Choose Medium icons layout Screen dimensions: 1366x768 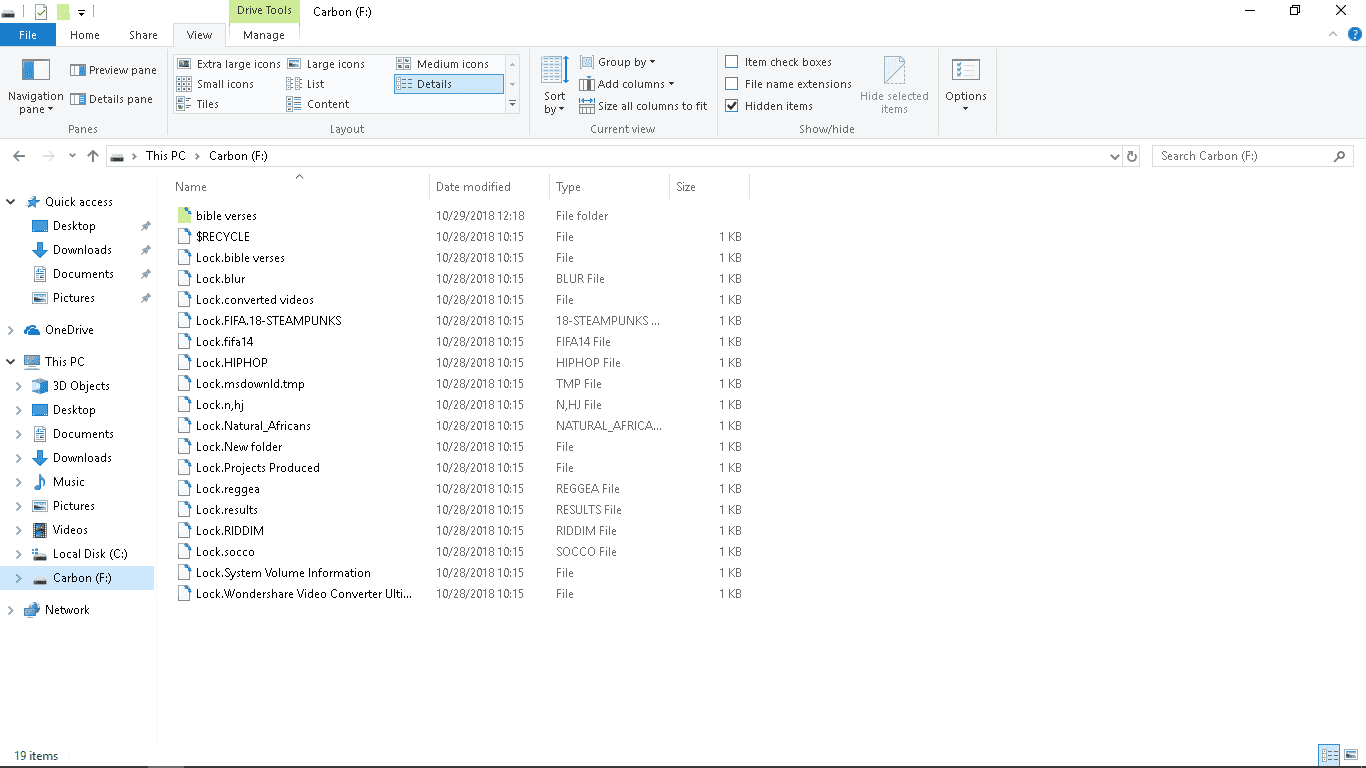tap(443, 64)
